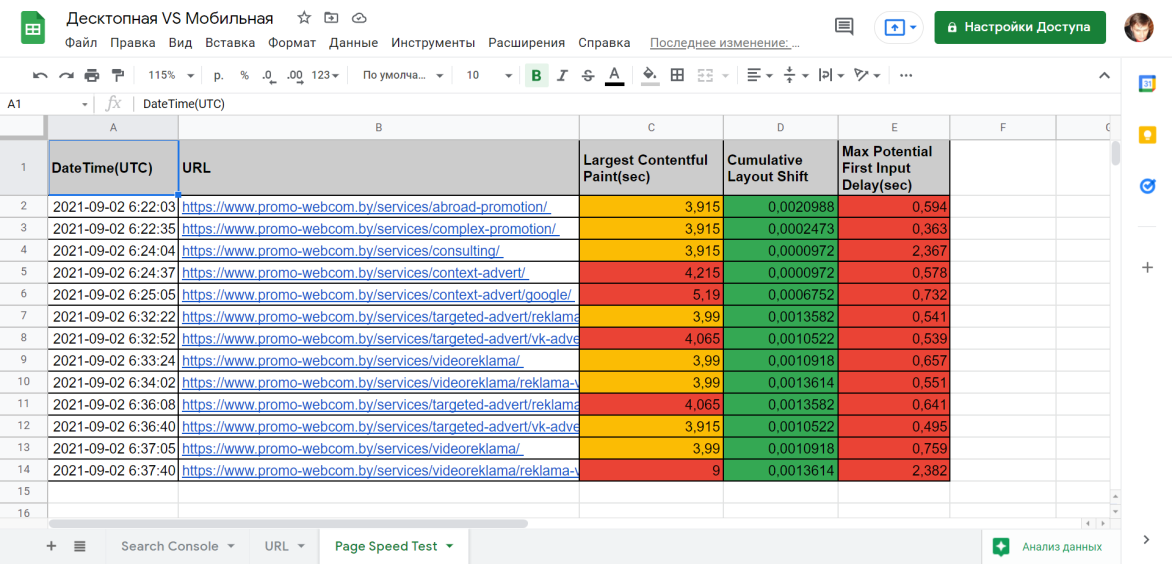Click the Undo arrow icon
The height and width of the screenshot is (564, 1172).
click(x=40, y=75)
